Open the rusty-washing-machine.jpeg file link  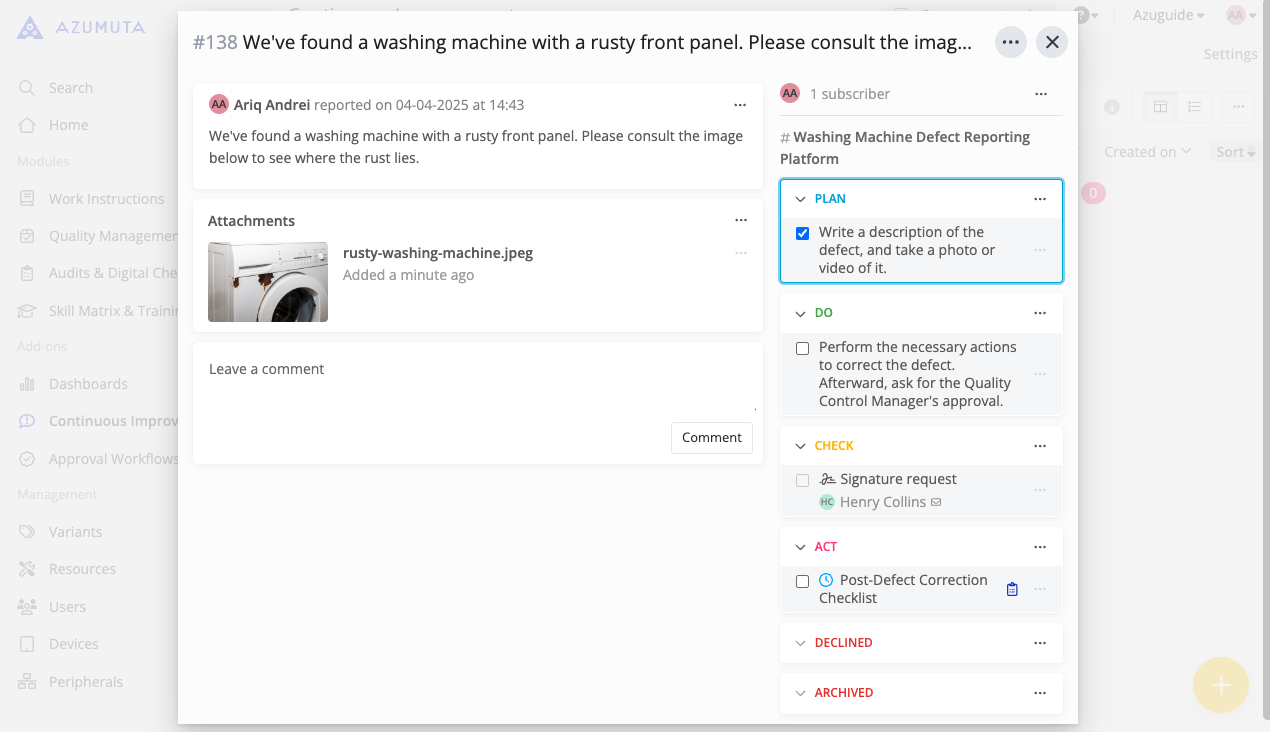(438, 253)
